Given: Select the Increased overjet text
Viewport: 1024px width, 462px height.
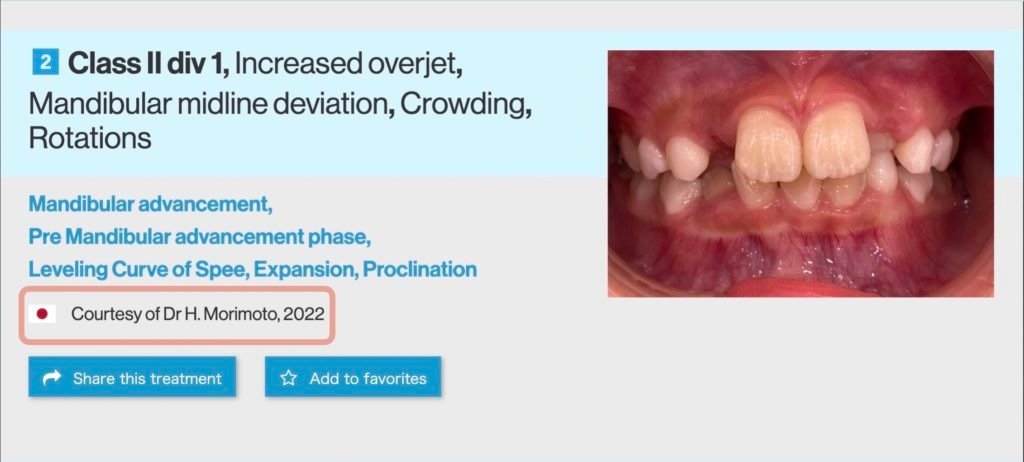Looking at the screenshot, I should click(346, 64).
